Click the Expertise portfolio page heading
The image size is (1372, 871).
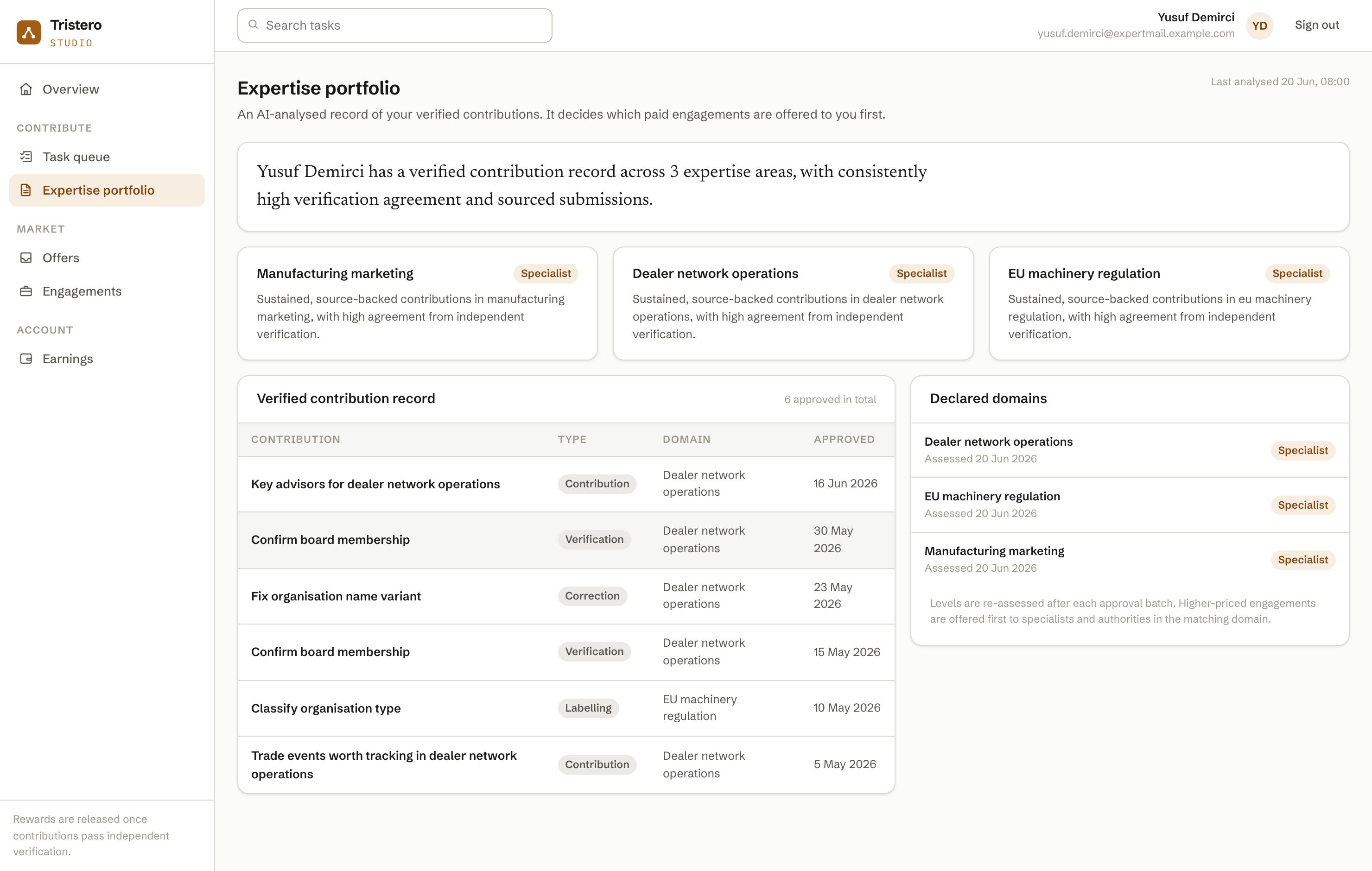point(318,88)
